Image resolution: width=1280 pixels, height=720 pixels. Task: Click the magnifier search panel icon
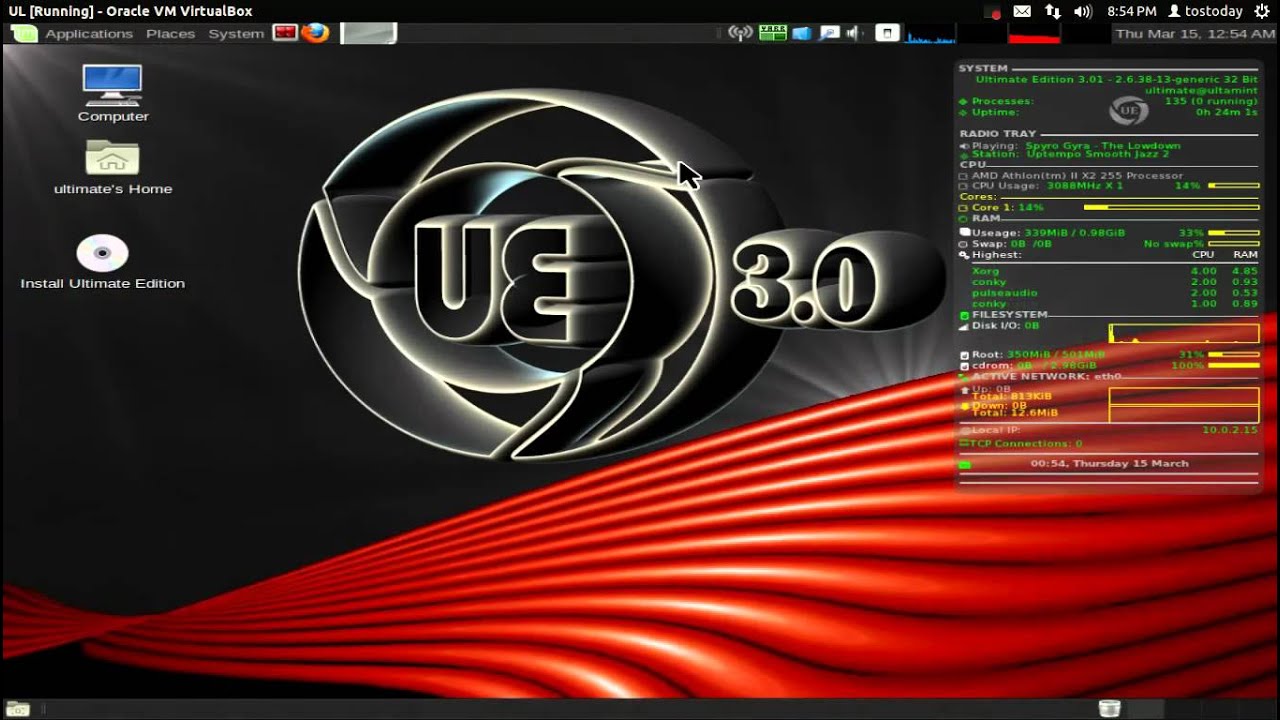click(829, 33)
